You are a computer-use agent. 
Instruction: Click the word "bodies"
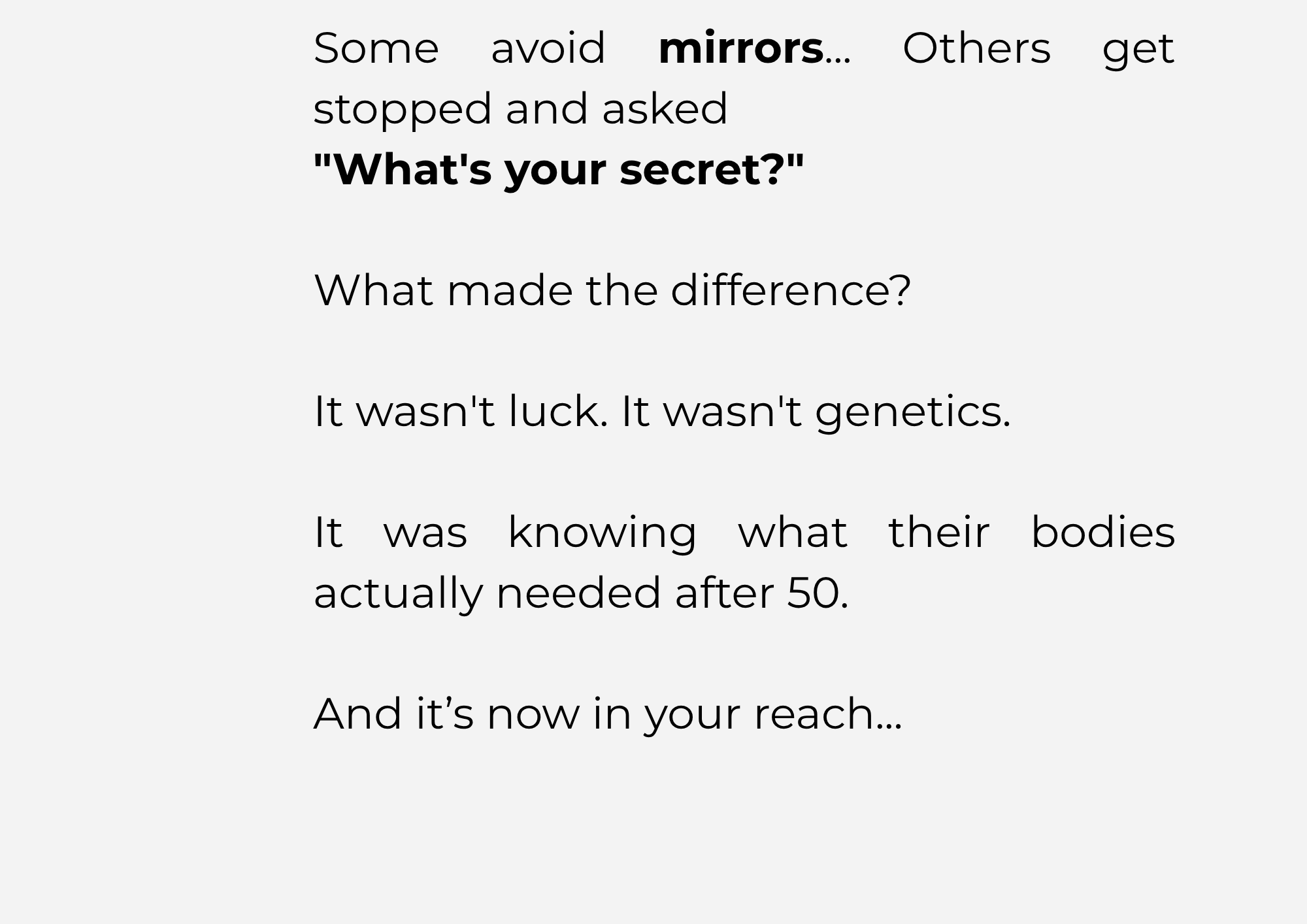[1102, 533]
